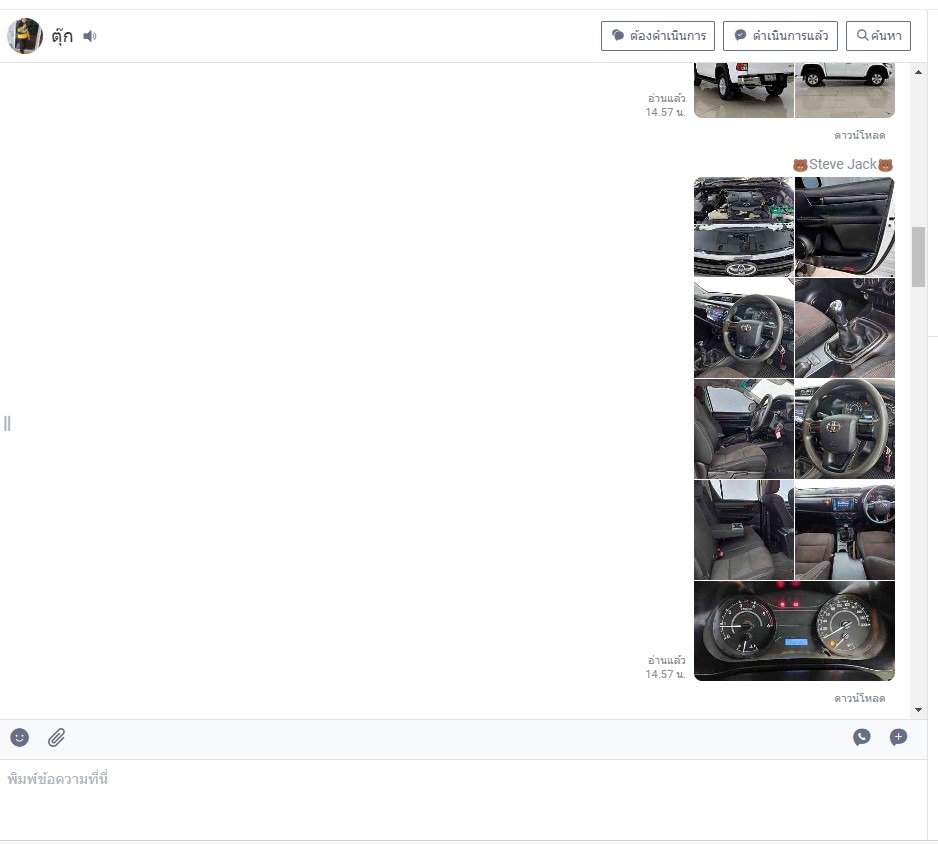Click the contact name ตุ๊ก
The width and height of the screenshot is (938, 844).
click(62, 36)
